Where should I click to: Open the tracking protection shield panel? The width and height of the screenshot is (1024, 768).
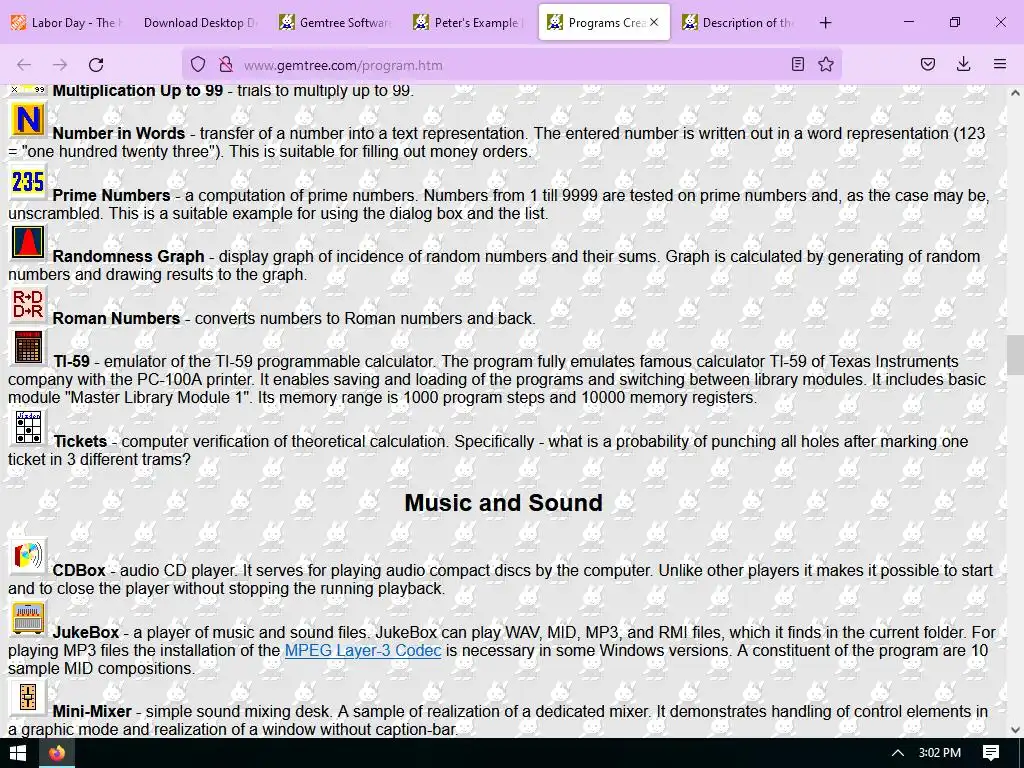[198, 65]
